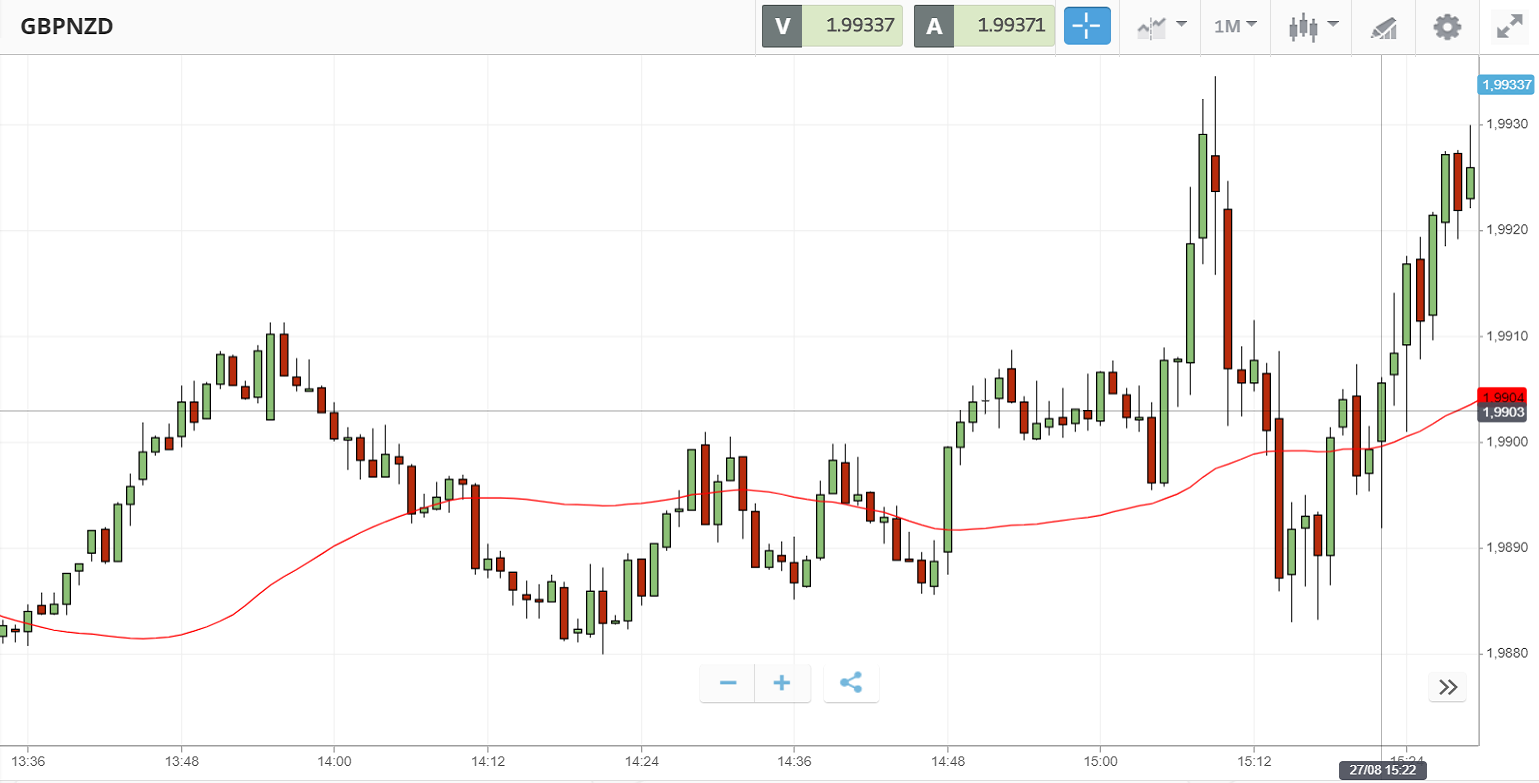Click the A buy price 1.99371 button
This screenshot has width=1539, height=783.
(984, 26)
